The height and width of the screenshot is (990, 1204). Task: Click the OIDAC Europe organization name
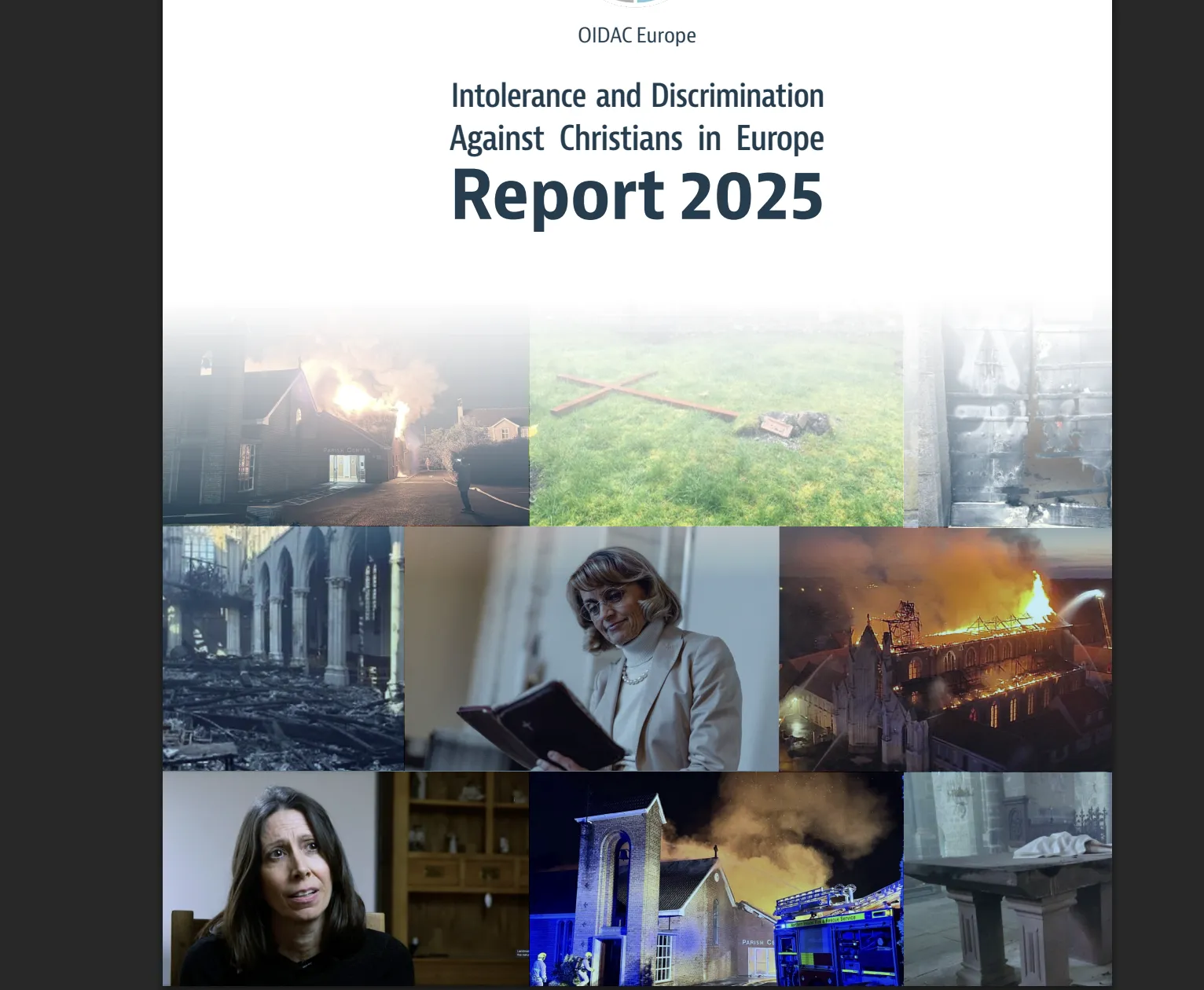click(x=637, y=35)
